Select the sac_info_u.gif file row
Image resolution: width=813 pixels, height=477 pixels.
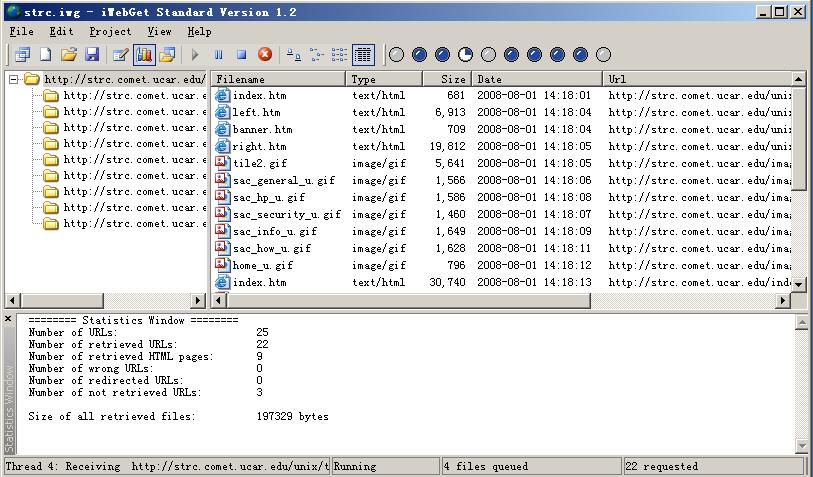(502, 231)
